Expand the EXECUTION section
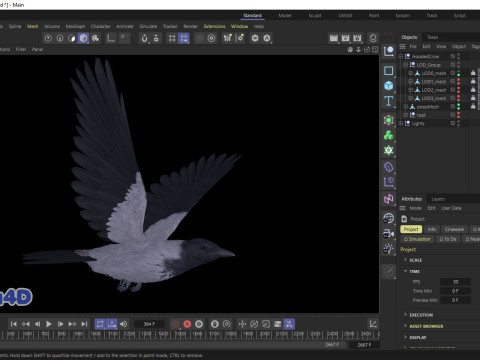 pos(405,314)
